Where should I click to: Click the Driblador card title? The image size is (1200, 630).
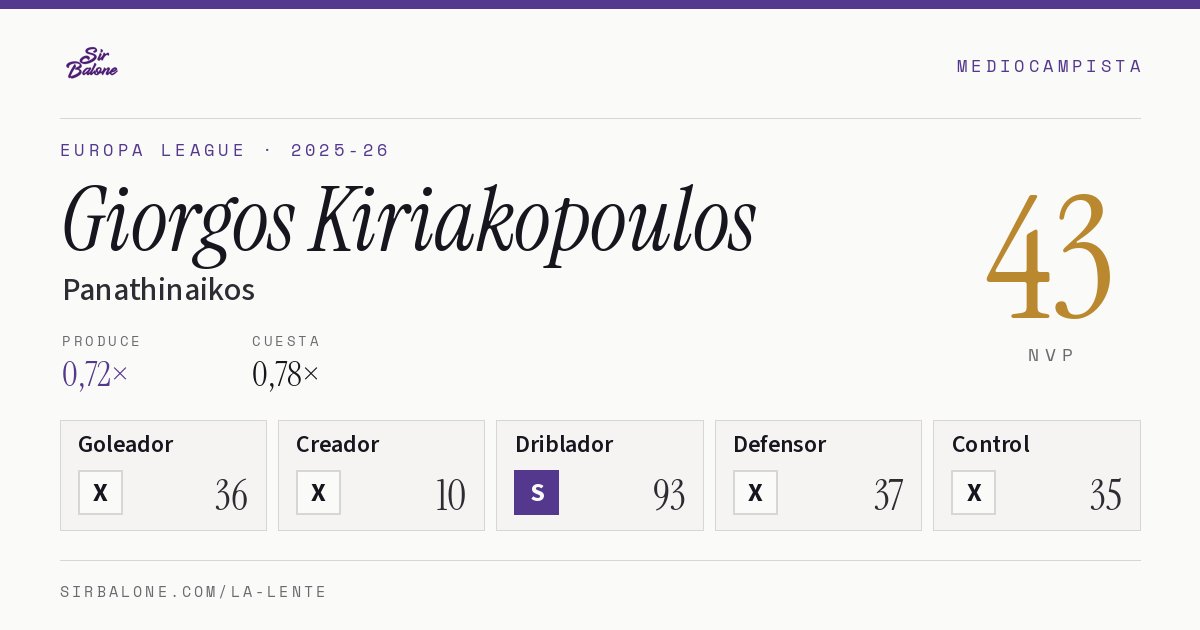[x=564, y=444]
